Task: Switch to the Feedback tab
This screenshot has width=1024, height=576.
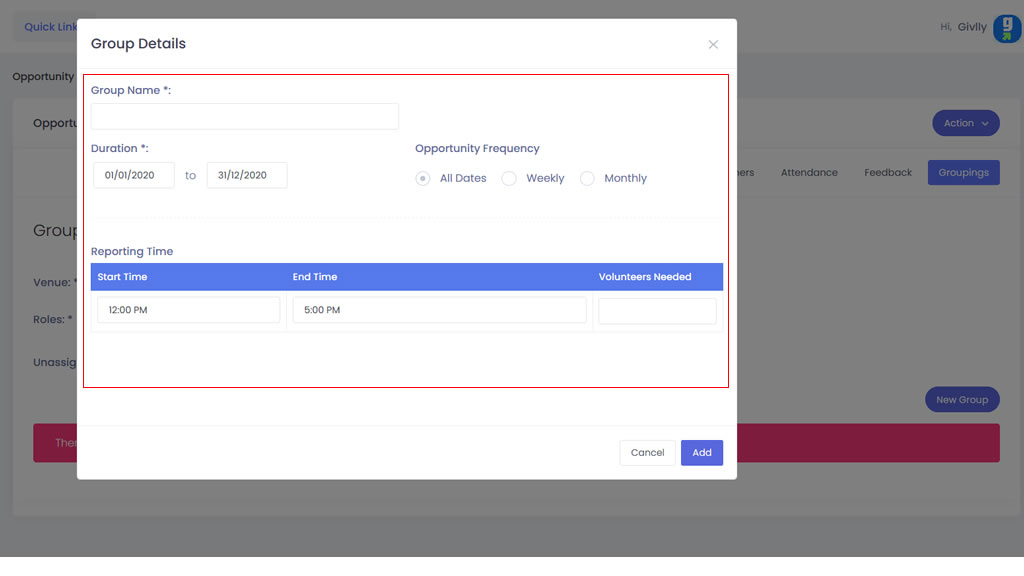Action: pyautogui.click(x=888, y=173)
